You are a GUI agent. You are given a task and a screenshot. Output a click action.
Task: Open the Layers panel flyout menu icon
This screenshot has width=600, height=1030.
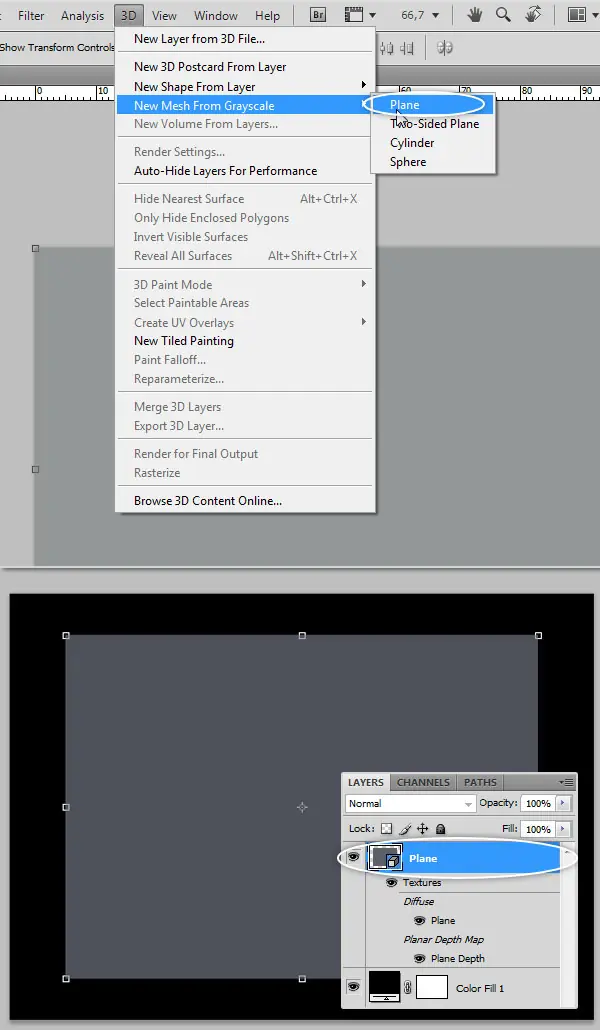pos(566,782)
